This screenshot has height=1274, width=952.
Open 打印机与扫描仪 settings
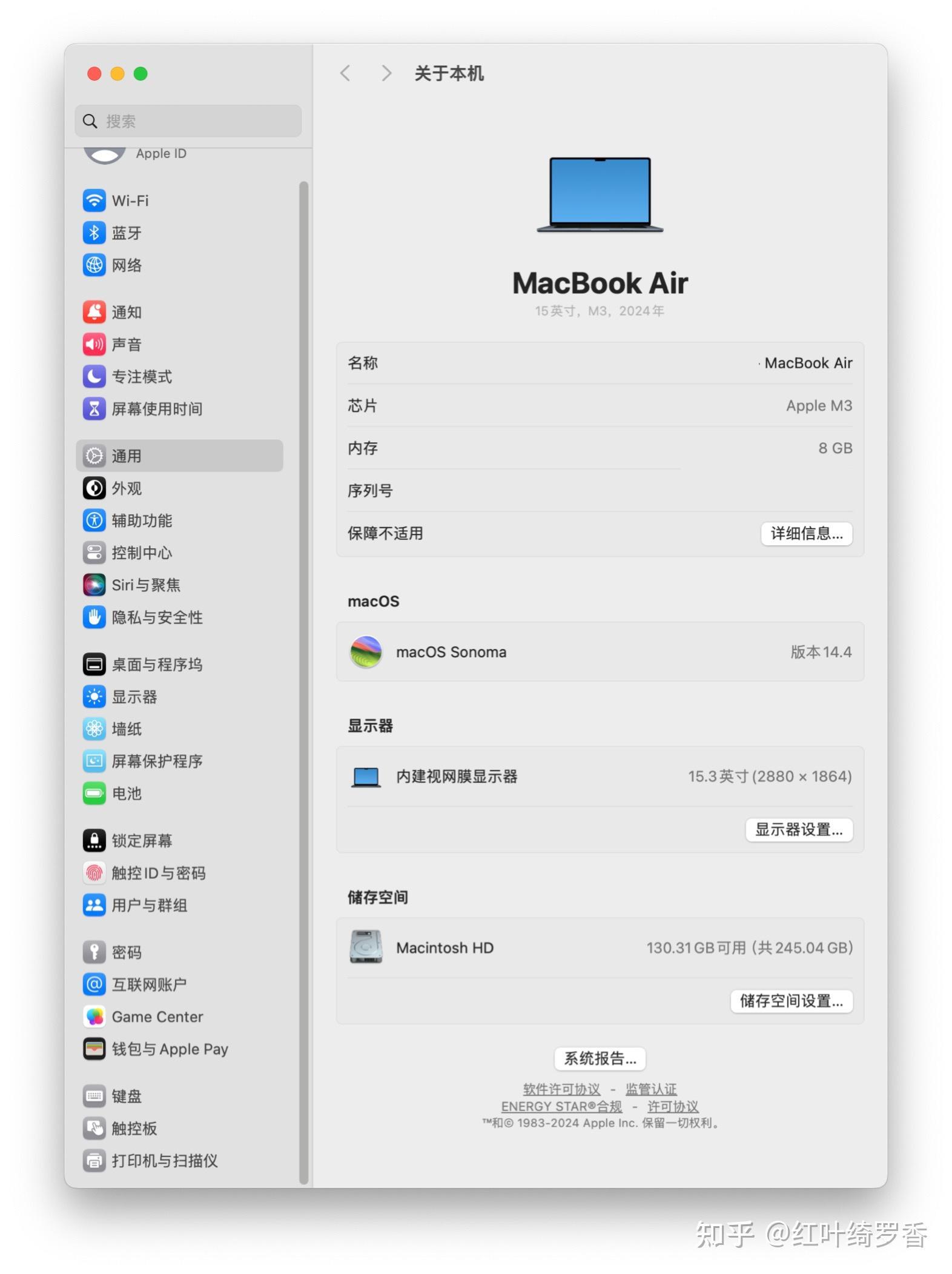179,1161
